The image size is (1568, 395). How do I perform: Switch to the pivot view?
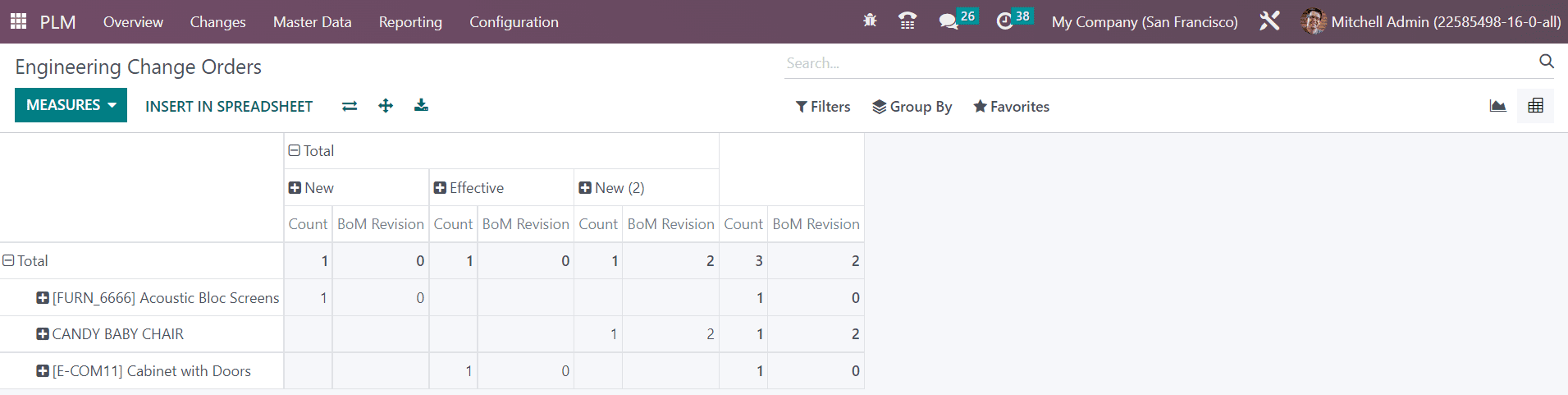click(x=1535, y=106)
